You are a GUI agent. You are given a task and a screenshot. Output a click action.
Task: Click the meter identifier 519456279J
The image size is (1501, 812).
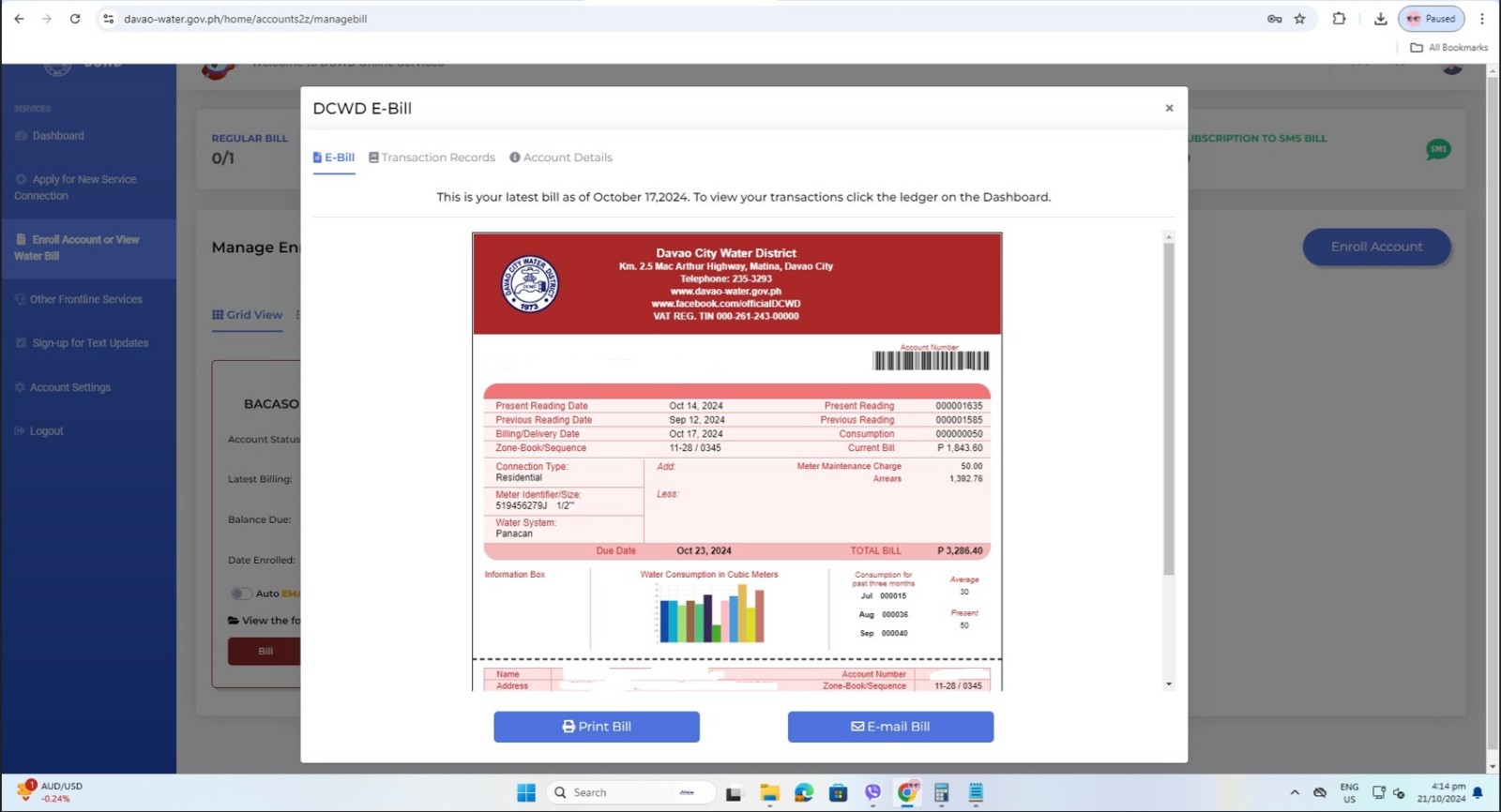(522, 506)
